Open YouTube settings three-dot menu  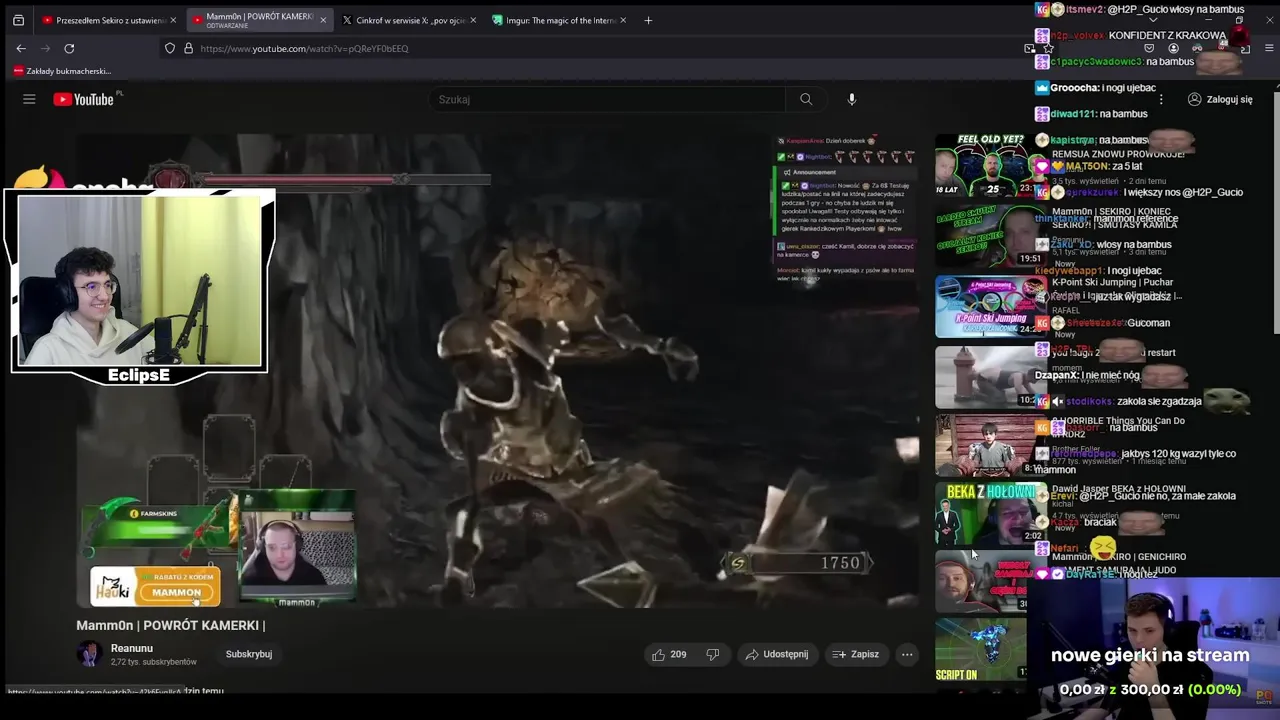(1161, 99)
